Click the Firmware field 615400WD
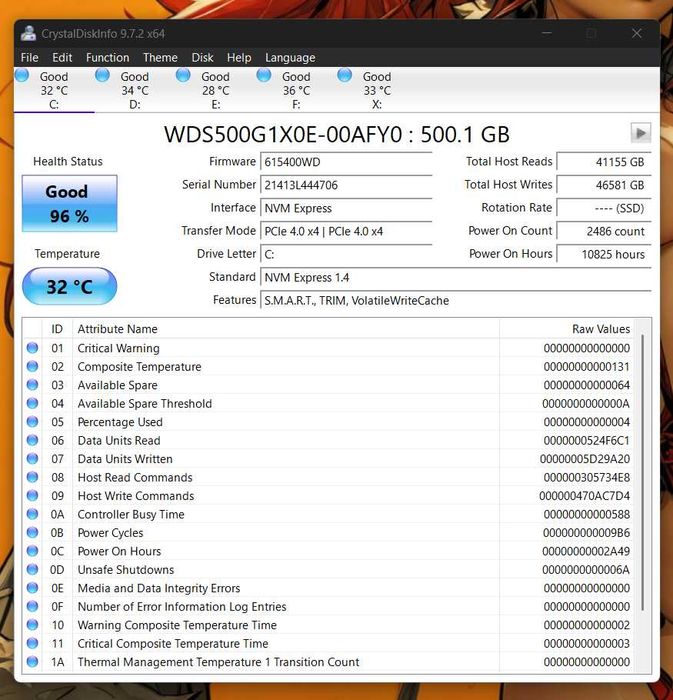673x700 pixels. tap(346, 162)
